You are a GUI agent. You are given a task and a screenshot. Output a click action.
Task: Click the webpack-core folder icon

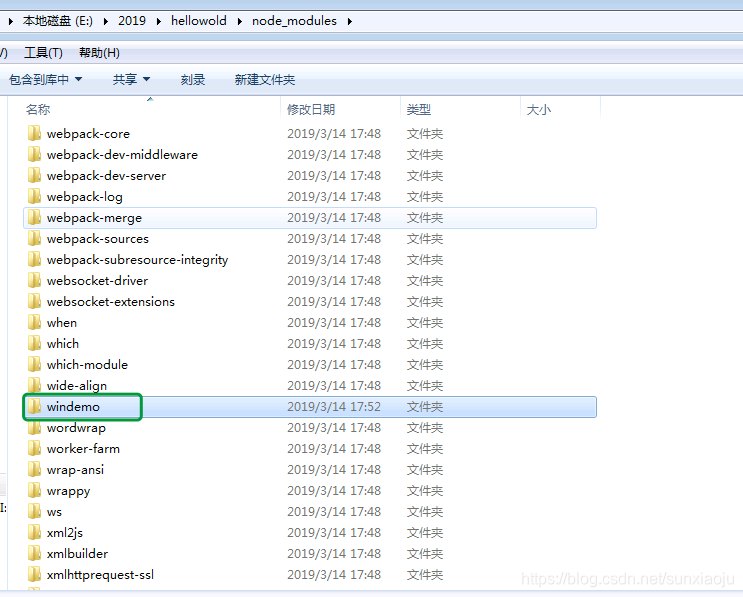point(34,134)
